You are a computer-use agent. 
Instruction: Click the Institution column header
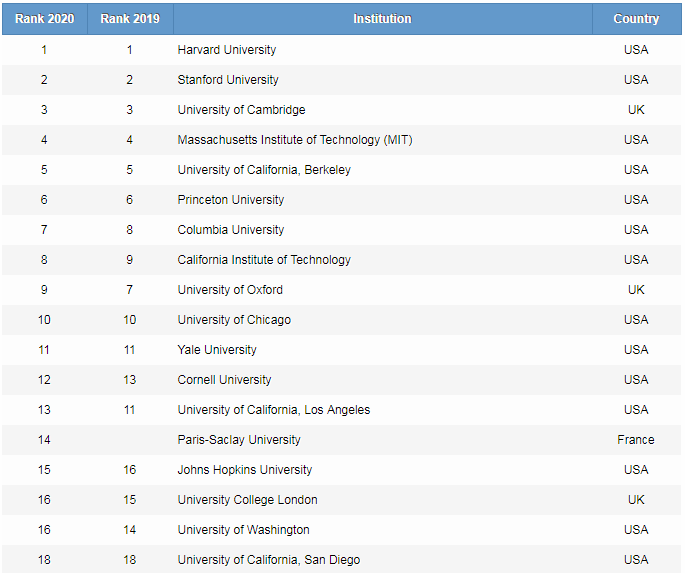tap(382, 19)
